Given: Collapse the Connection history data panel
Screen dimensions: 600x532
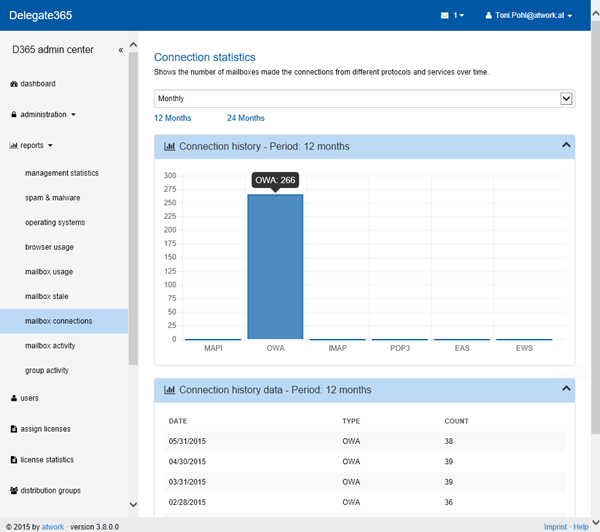Looking at the screenshot, I should click(x=566, y=389).
